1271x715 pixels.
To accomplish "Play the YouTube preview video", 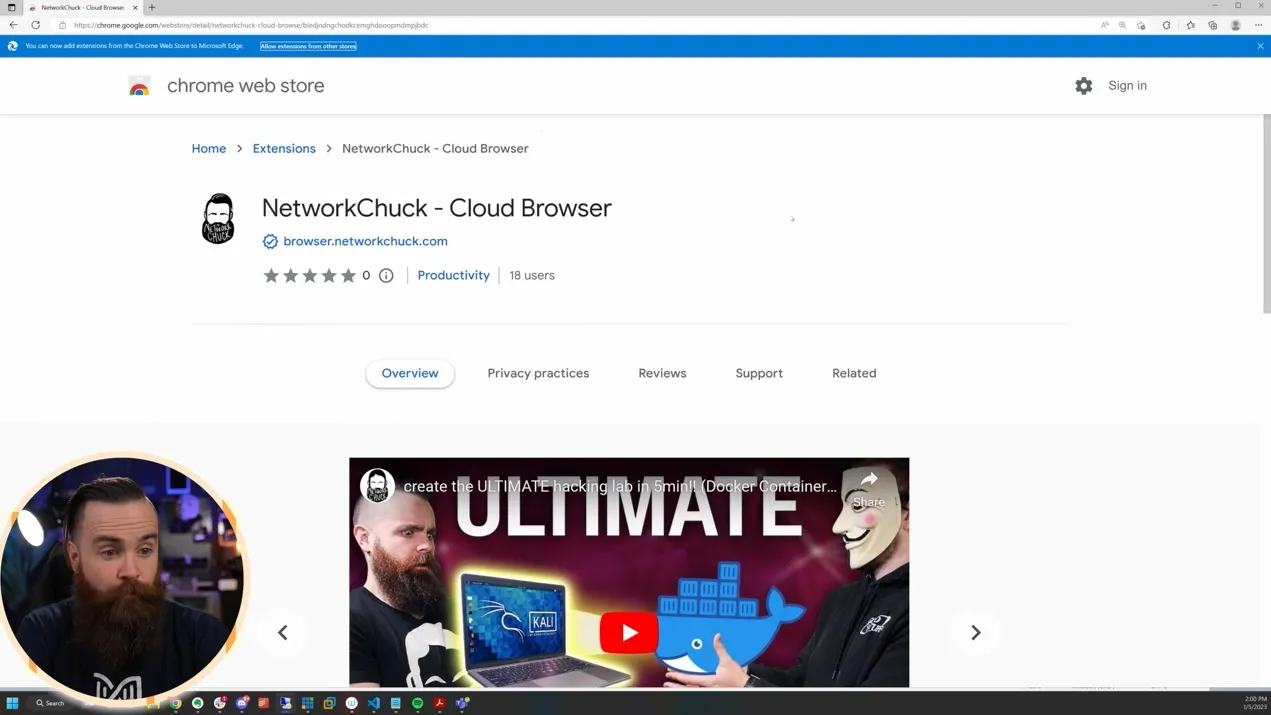I will (629, 632).
